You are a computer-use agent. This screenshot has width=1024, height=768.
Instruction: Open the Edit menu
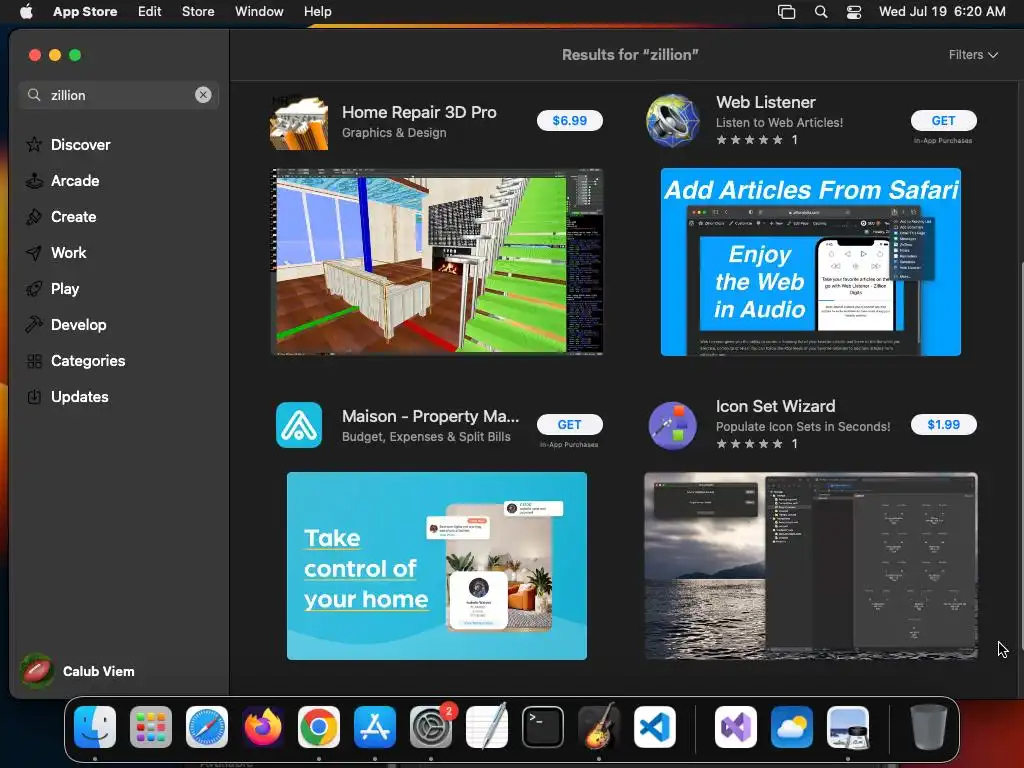(x=150, y=11)
